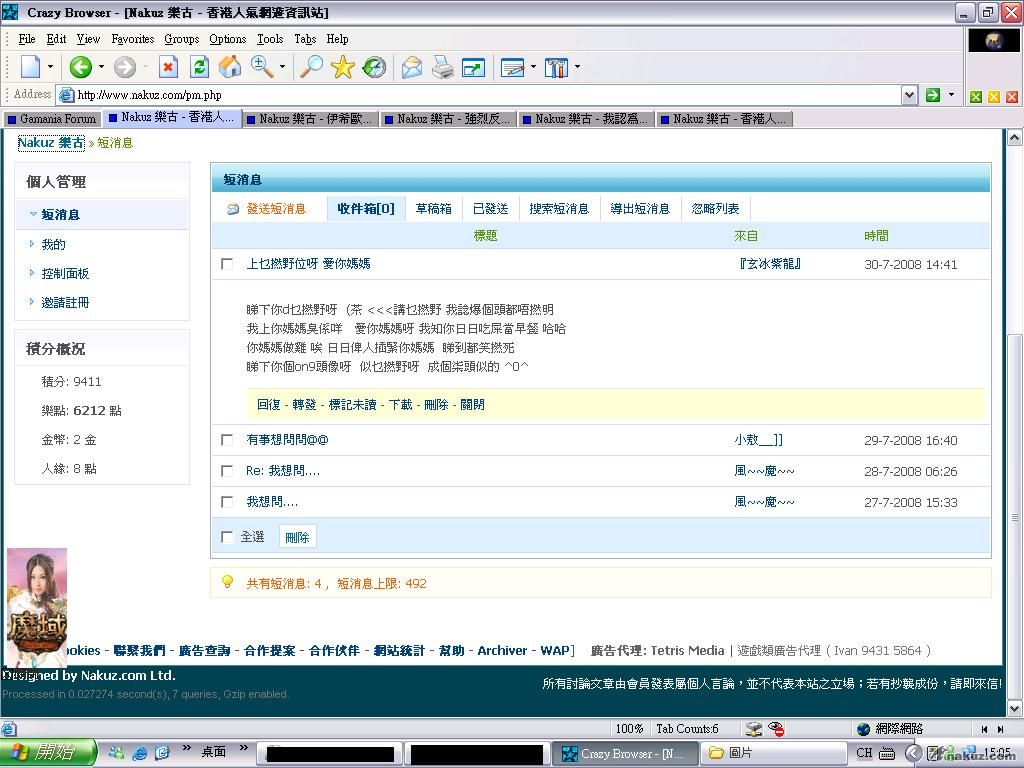Open 圖片 folder in taskbar

pyautogui.click(x=774, y=752)
